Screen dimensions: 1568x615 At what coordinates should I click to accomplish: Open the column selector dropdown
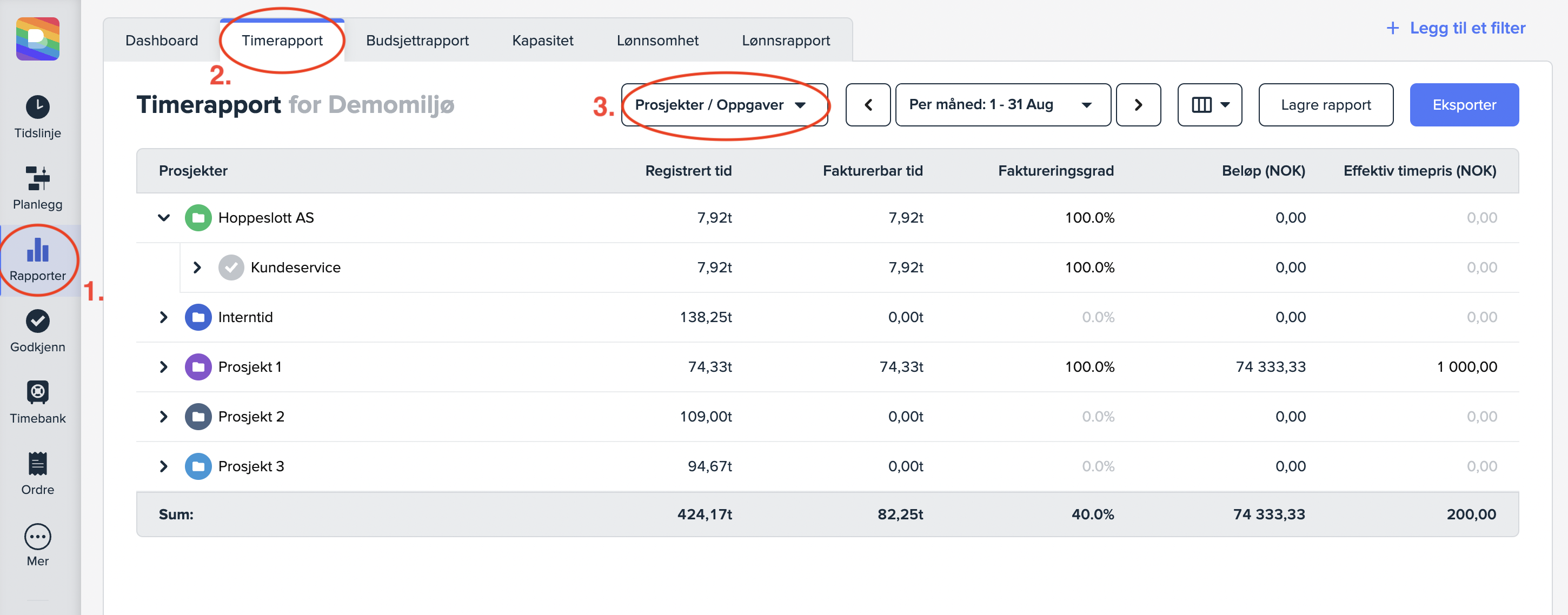click(1209, 105)
